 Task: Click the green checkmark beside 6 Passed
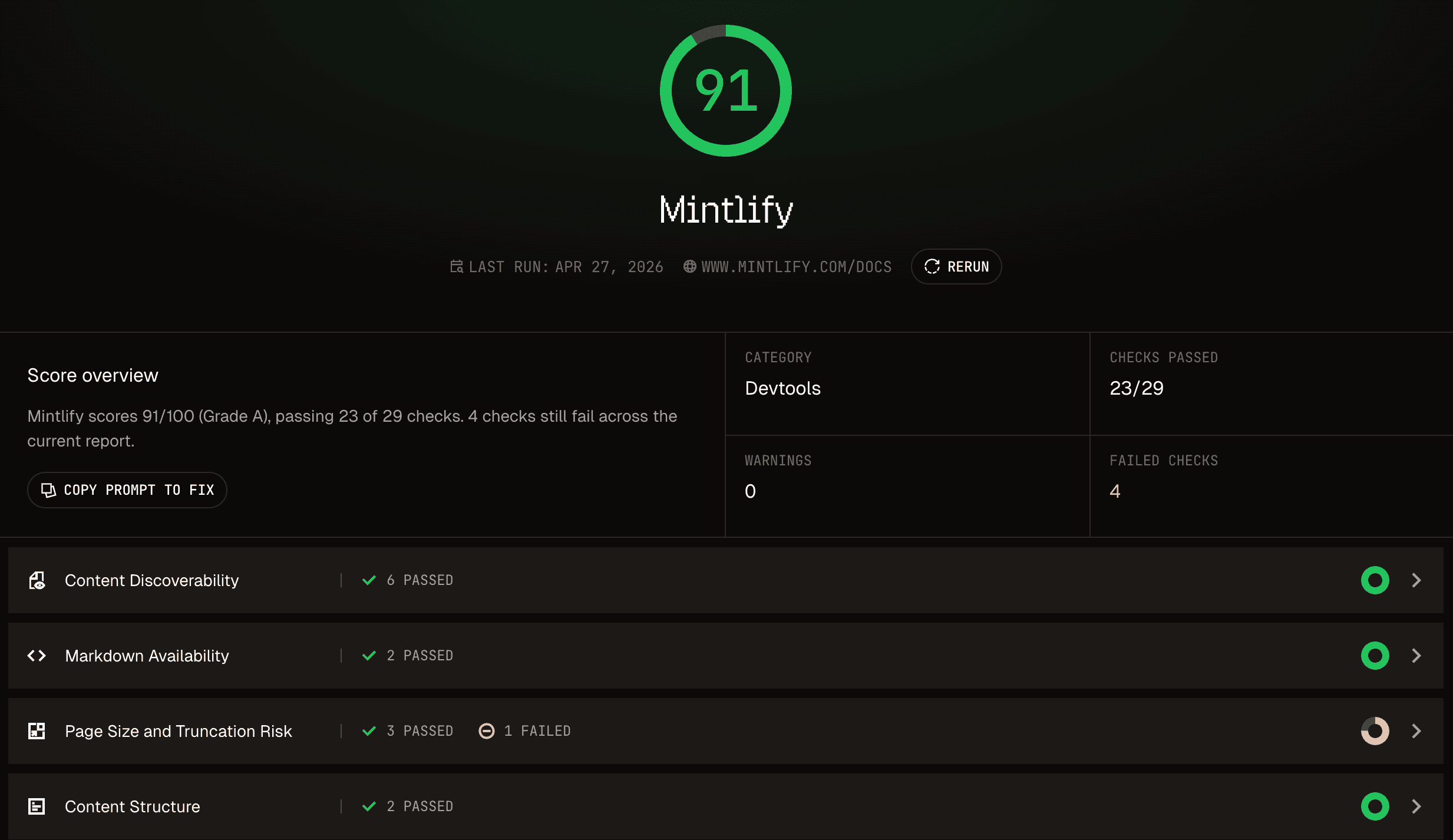[369, 580]
